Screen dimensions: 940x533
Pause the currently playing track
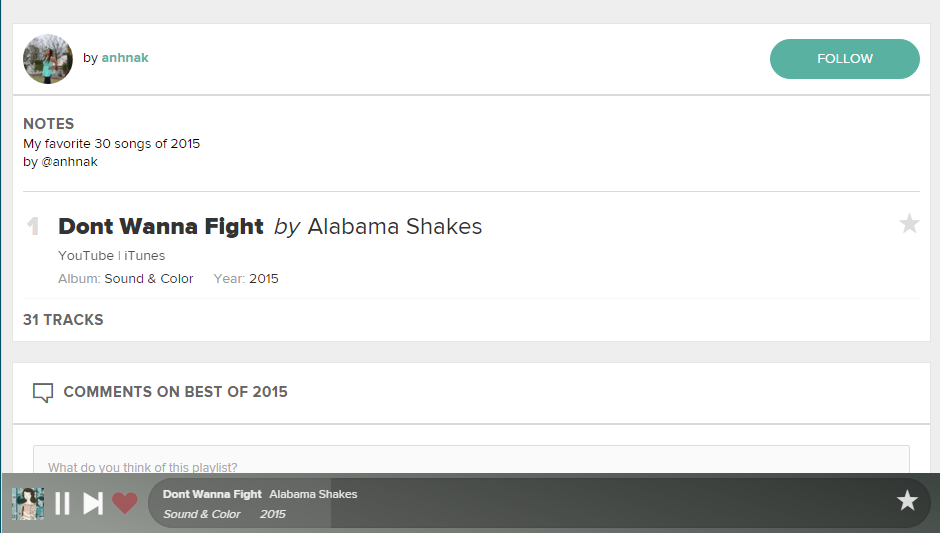(x=62, y=503)
